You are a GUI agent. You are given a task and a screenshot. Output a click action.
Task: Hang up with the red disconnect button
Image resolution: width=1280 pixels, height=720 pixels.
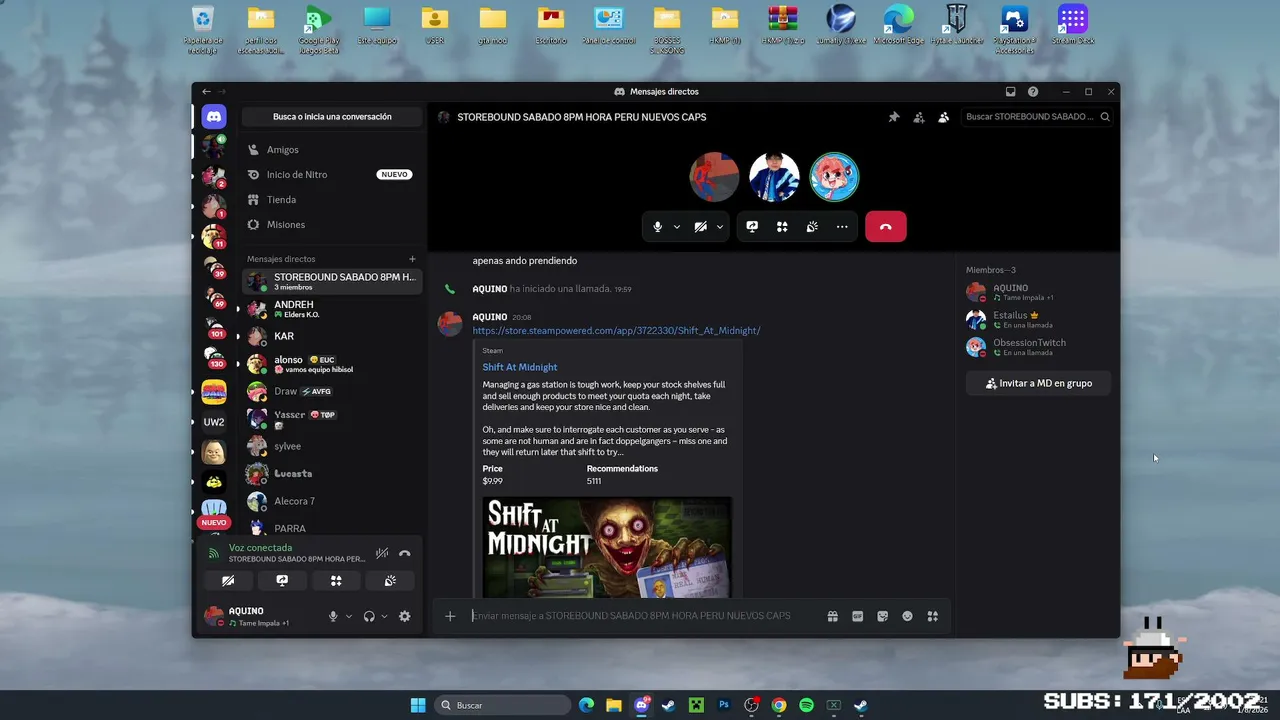(885, 227)
